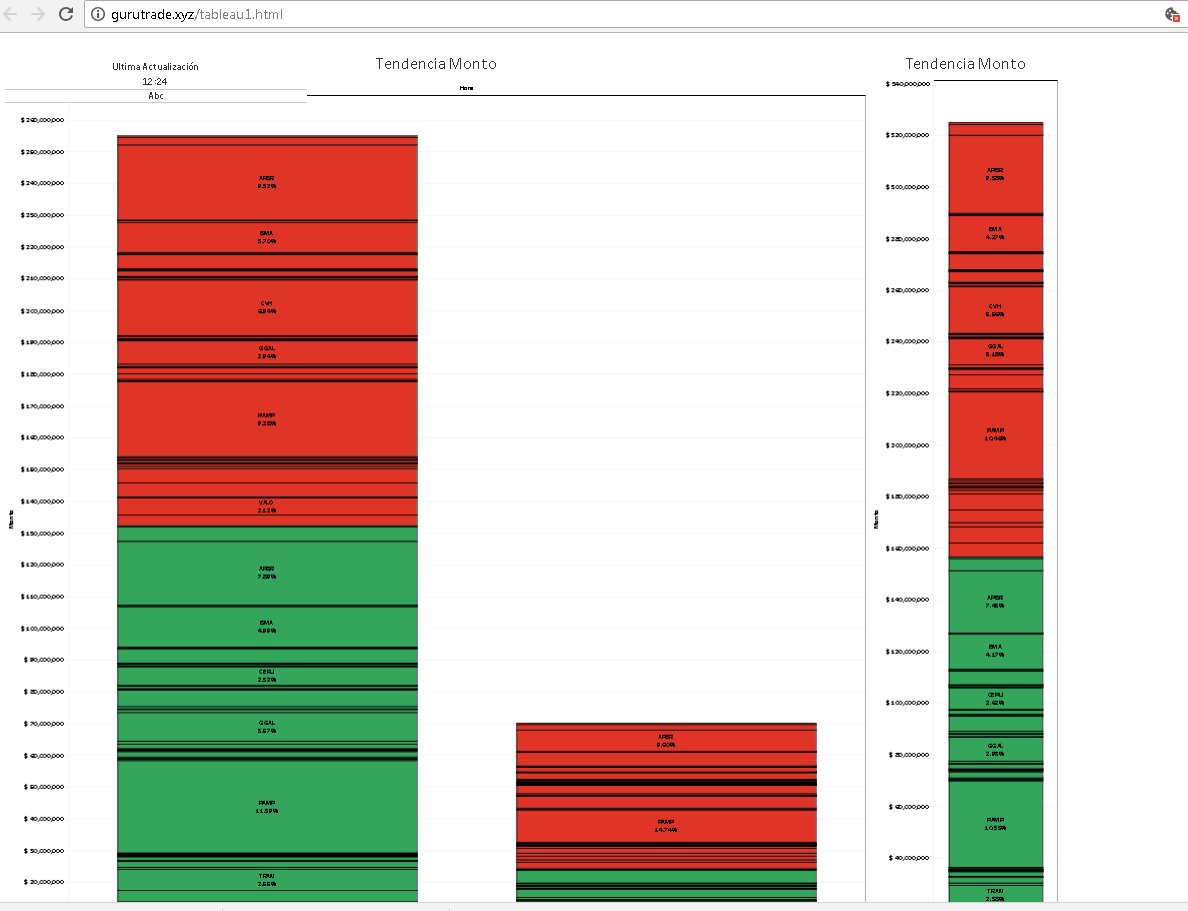Select the red PAMP segment in the narrow right chart
The image size is (1188, 911).
click(x=996, y=435)
